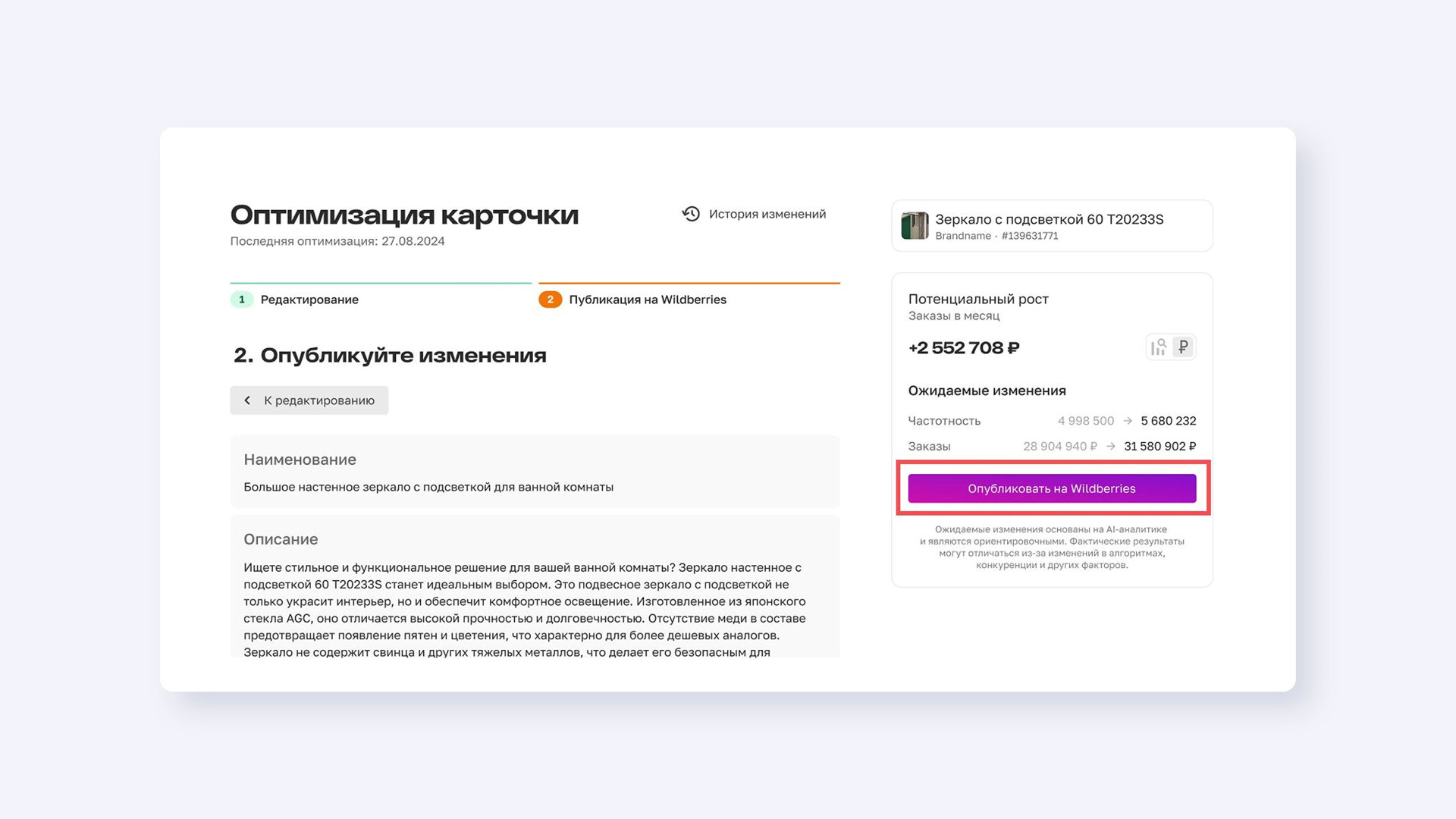Switch growth view to units chart icon

coord(1159,347)
